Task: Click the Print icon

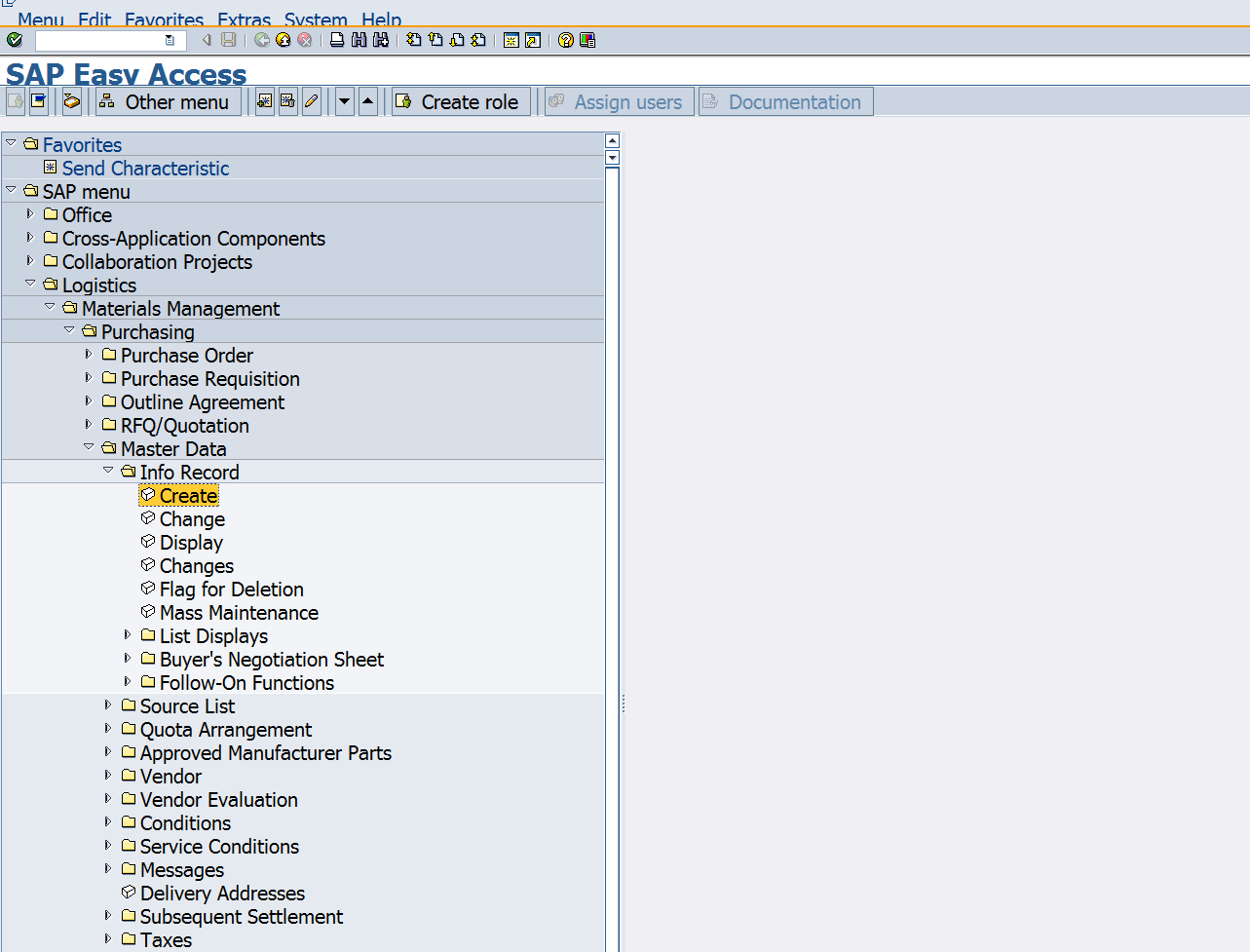Action: [337, 40]
